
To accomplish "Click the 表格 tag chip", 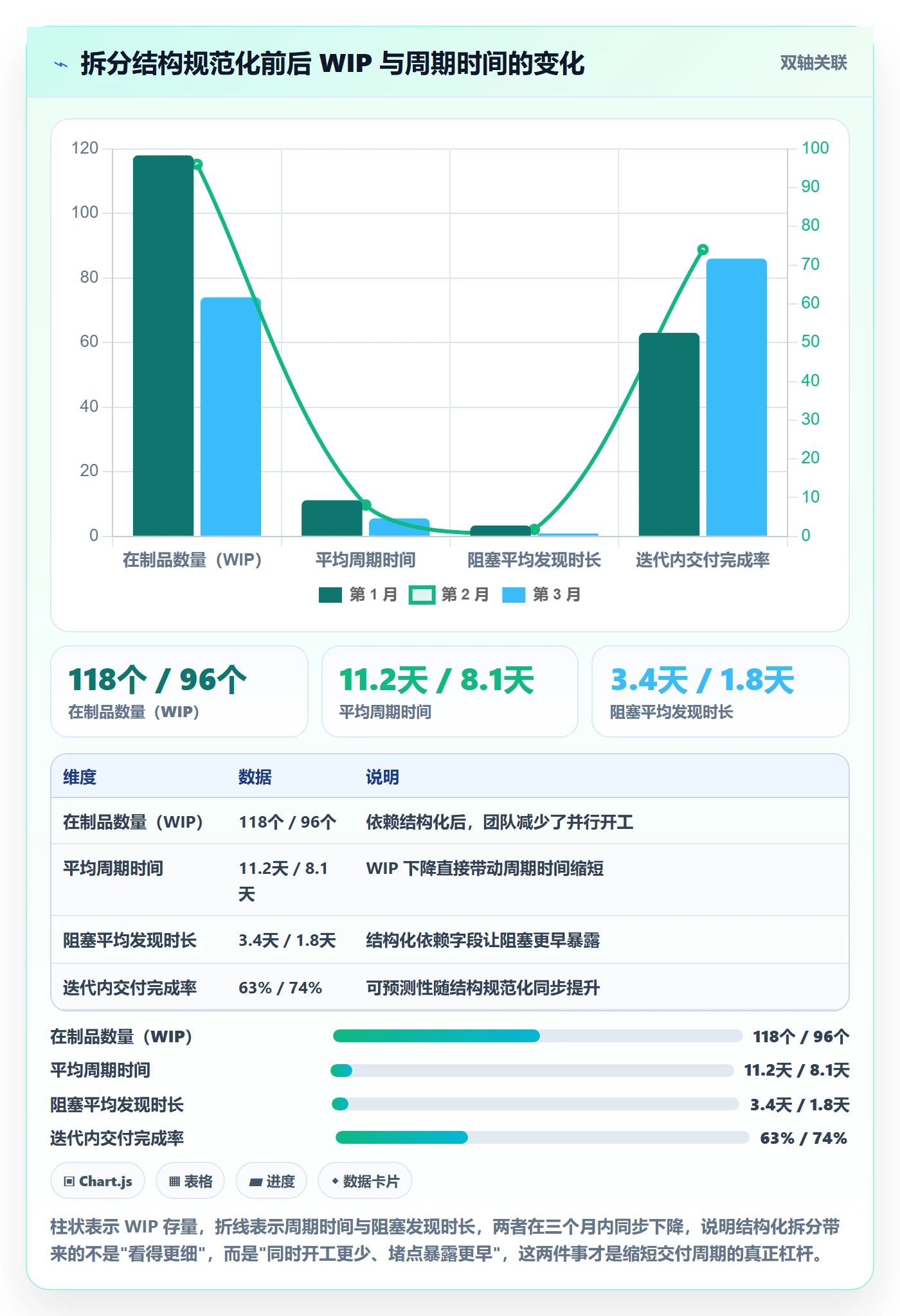I will (190, 1181).
